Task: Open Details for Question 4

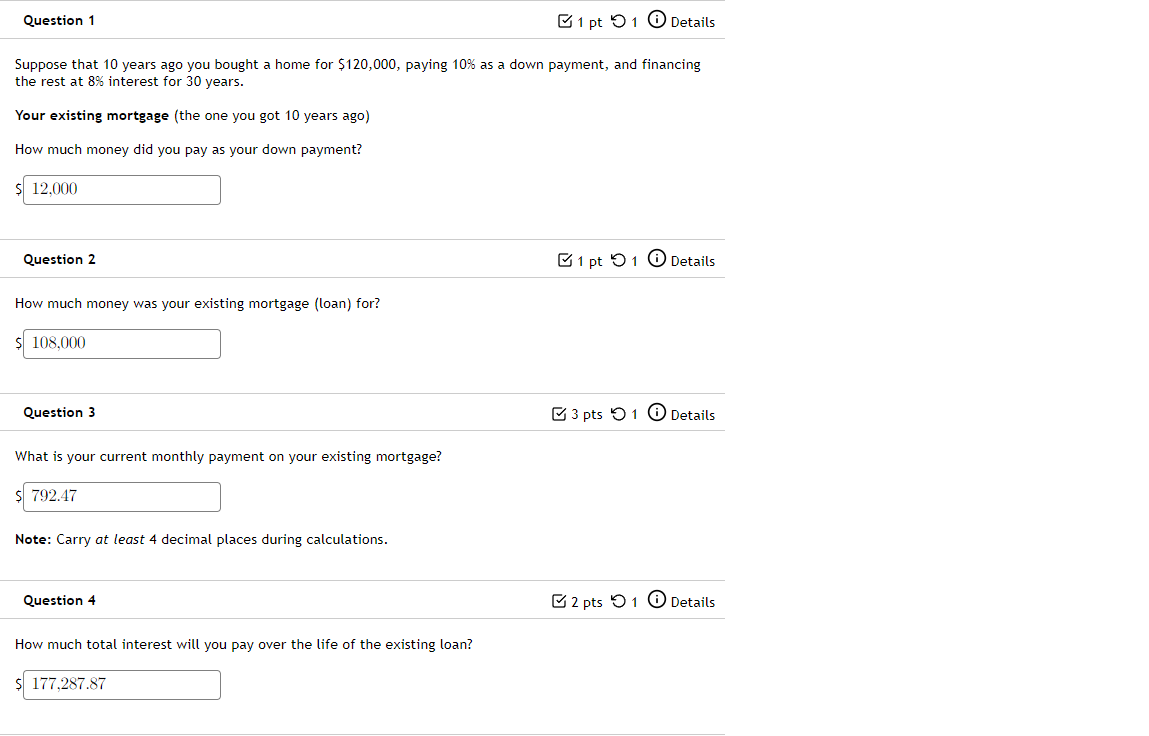Action: click(693, 602)
